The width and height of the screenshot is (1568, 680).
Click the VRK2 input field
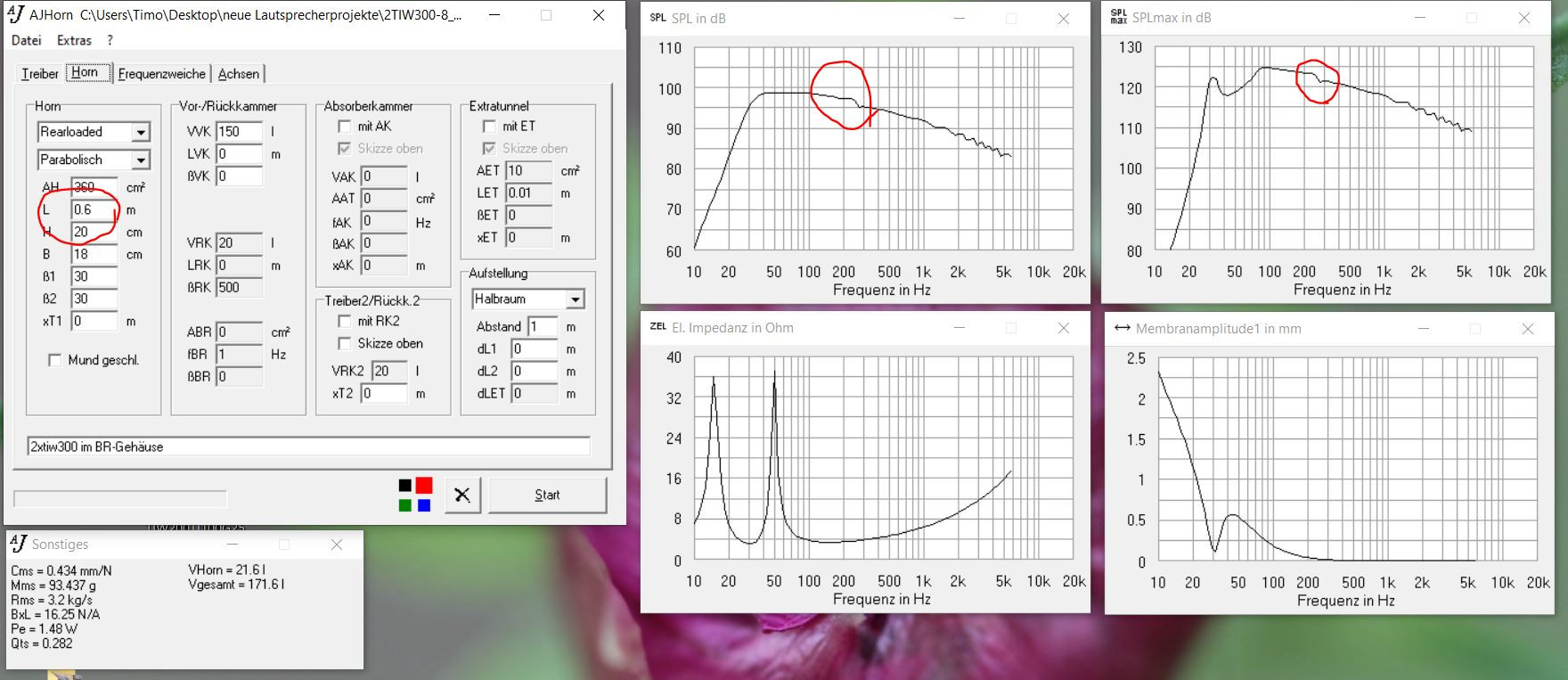389,371
